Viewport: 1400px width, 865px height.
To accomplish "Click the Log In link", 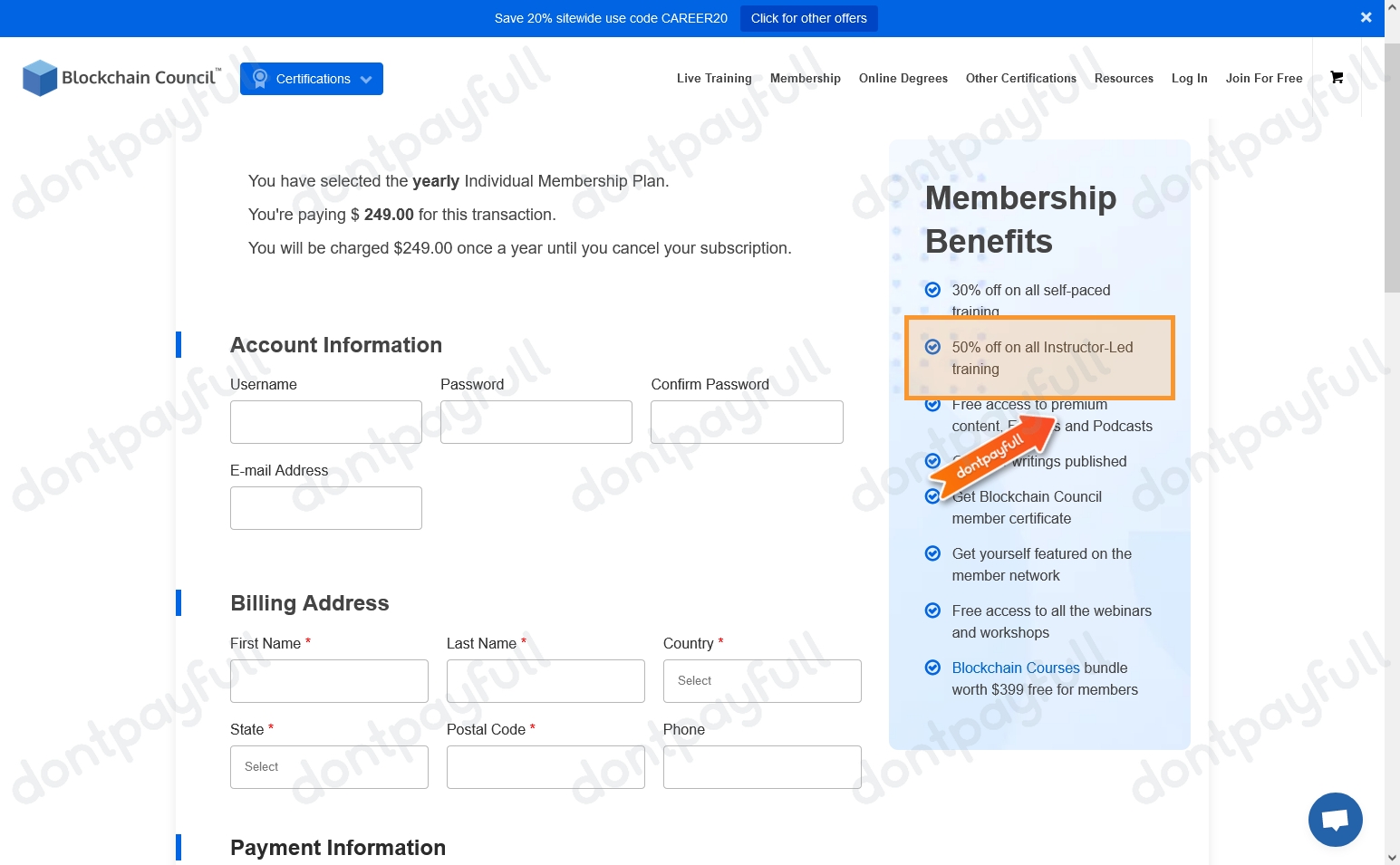I will 1190,79.
